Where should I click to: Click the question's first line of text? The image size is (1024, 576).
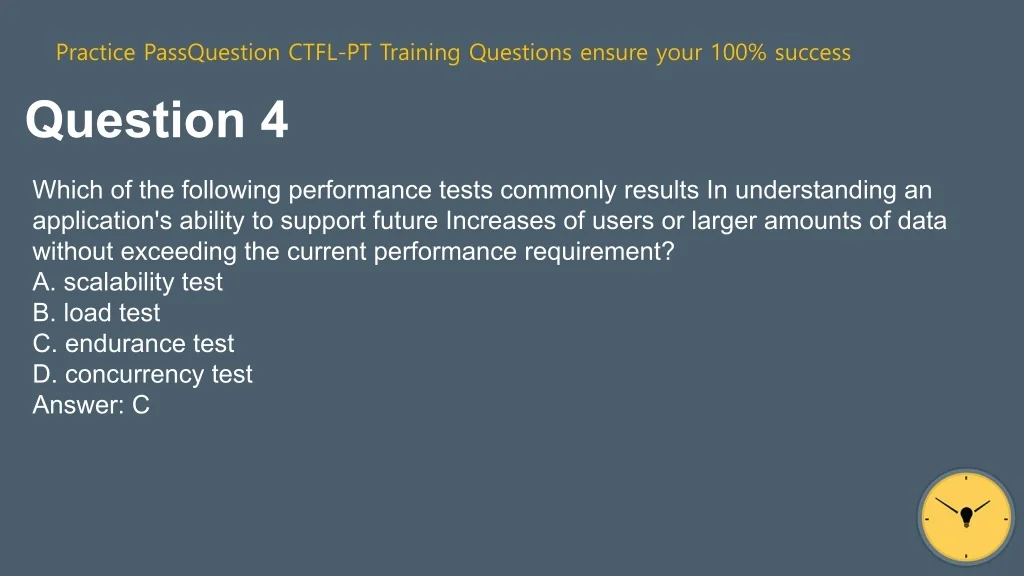coord(481,190)
